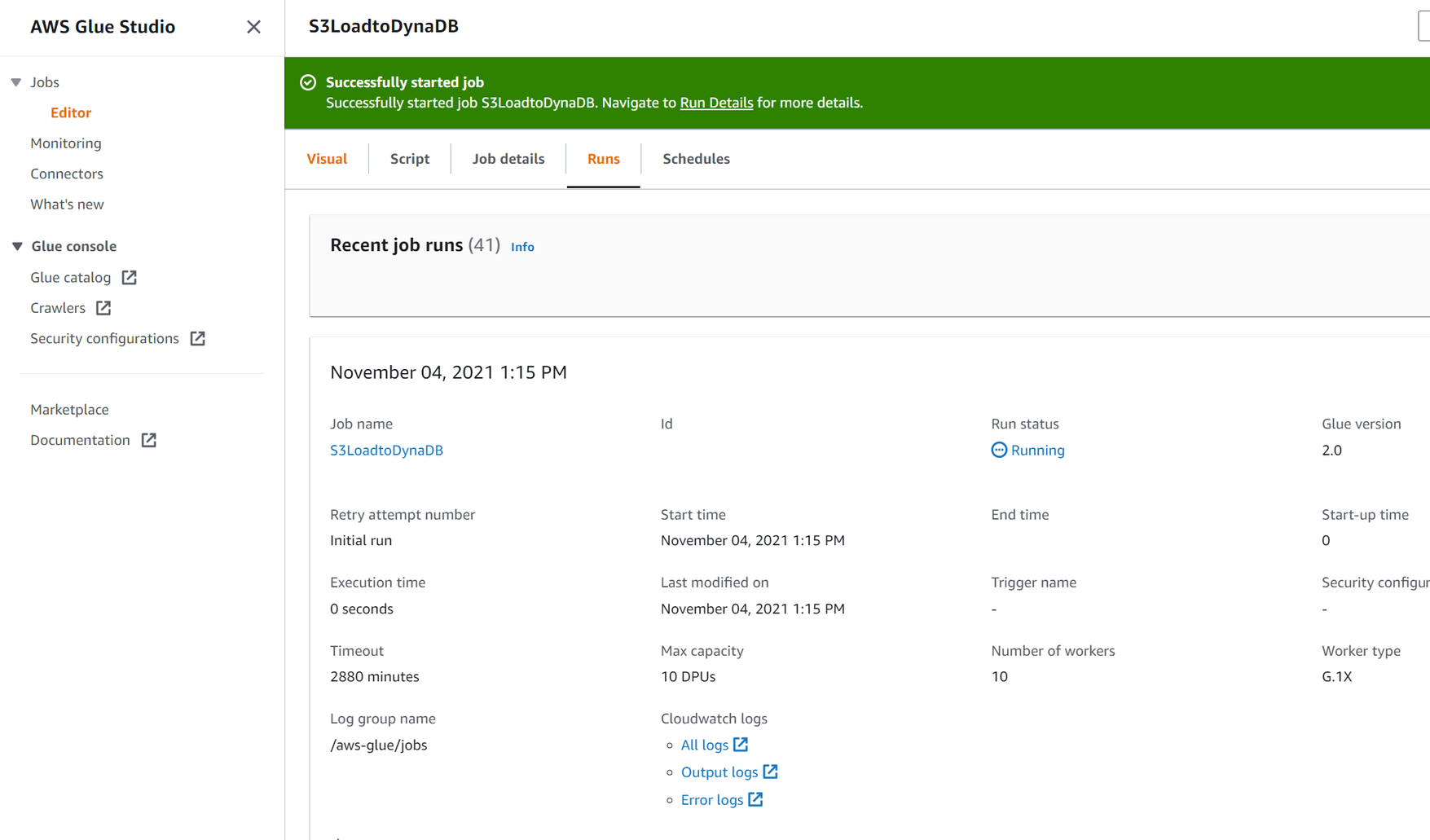
Task: Collapse the Jobs section
Action: click(15, 81)
